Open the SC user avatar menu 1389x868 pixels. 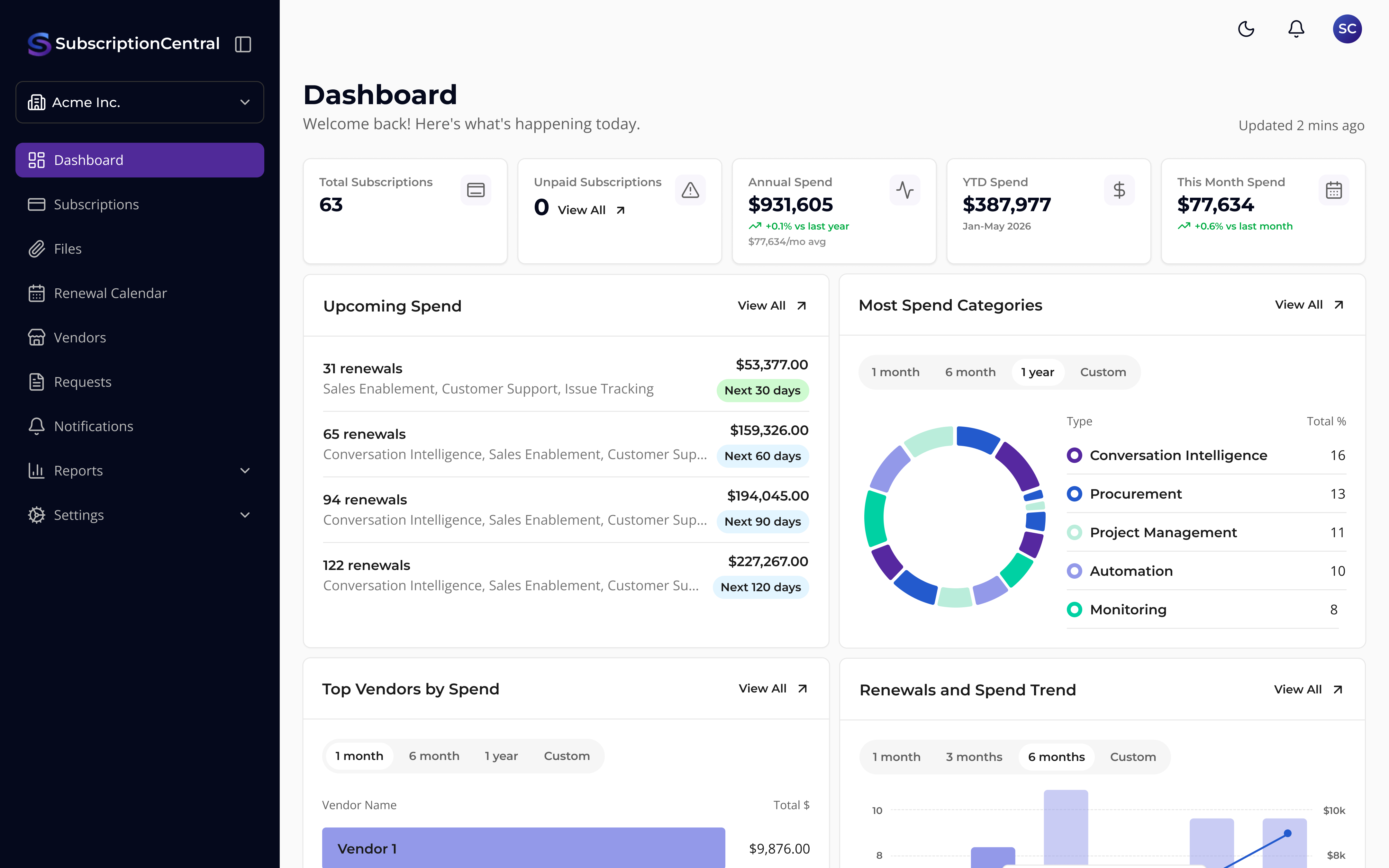pos(1347,29)
